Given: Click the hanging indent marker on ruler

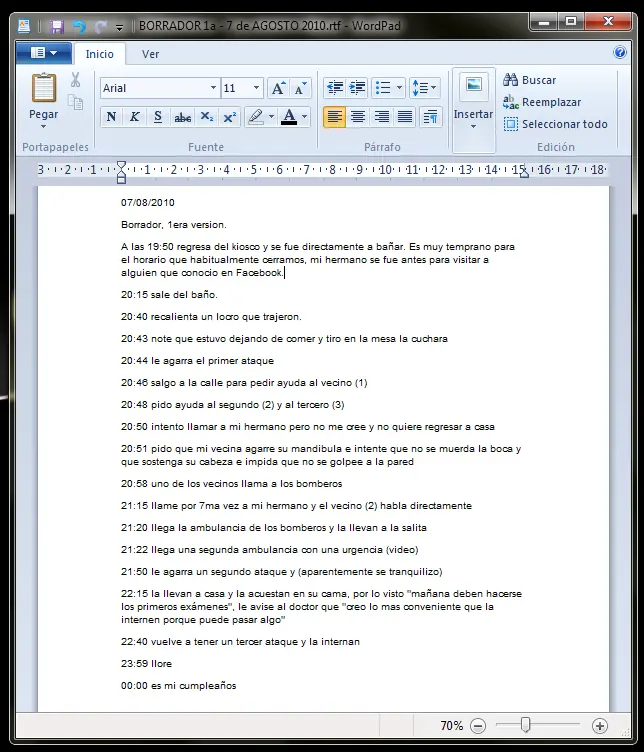Looking at the screenshot, I should tap(121, 174).
